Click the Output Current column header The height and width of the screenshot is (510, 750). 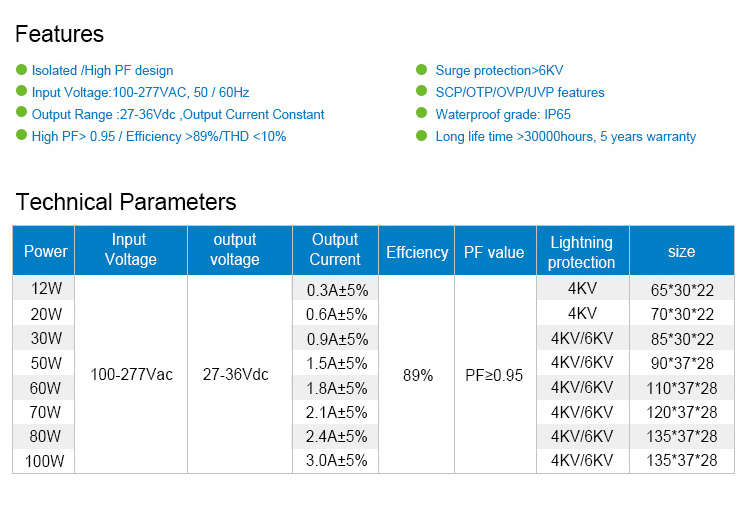pyautogui.click(x=335, y=250)
